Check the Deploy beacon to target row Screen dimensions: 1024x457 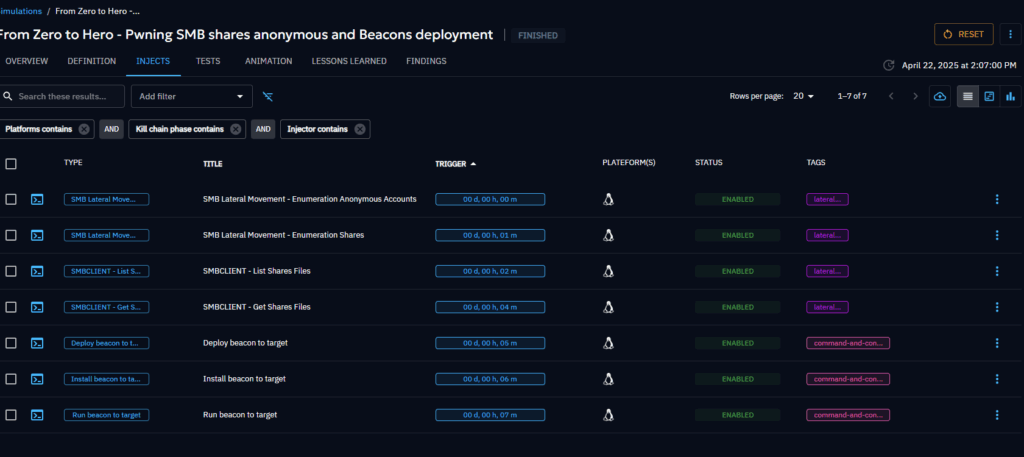point(11,343)
